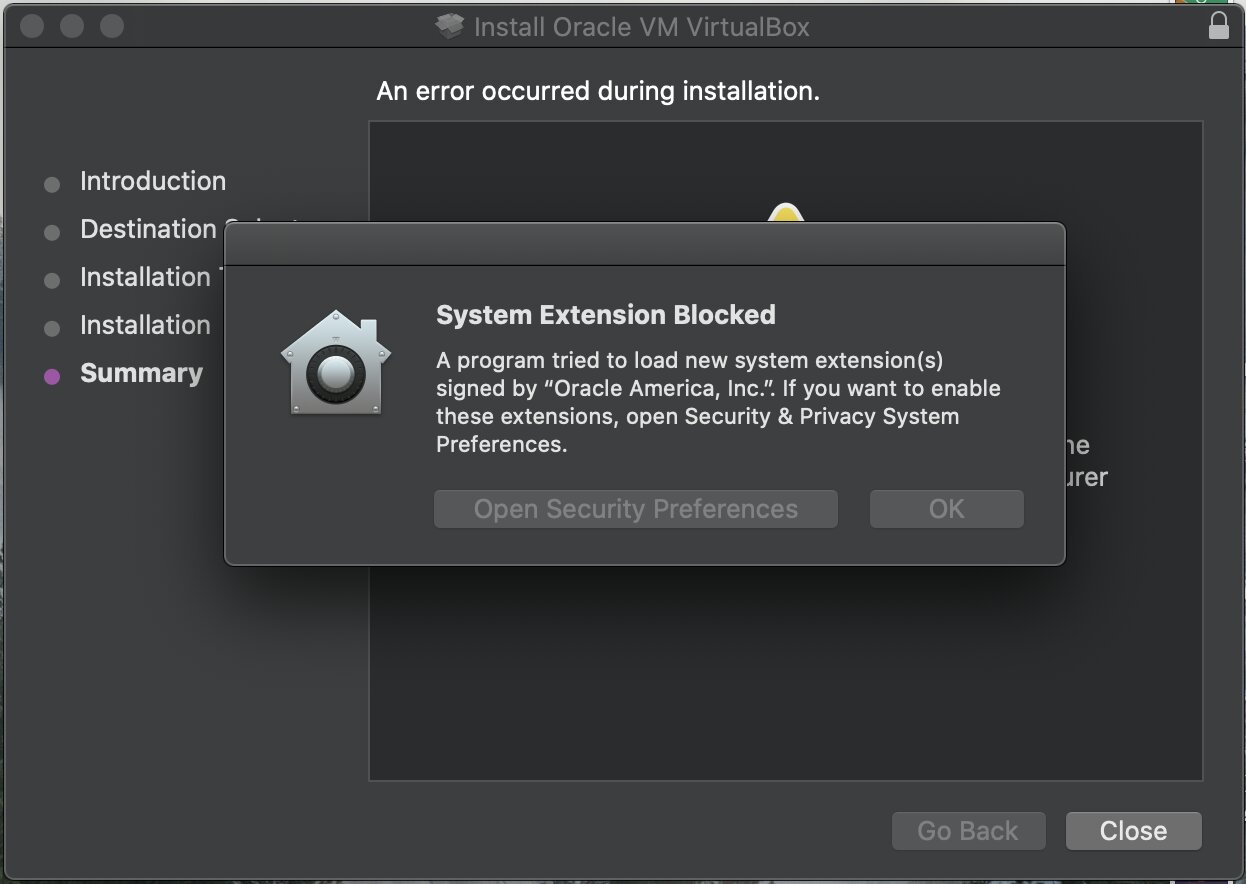Select the Installation step label in sidebar

(145, 325)
